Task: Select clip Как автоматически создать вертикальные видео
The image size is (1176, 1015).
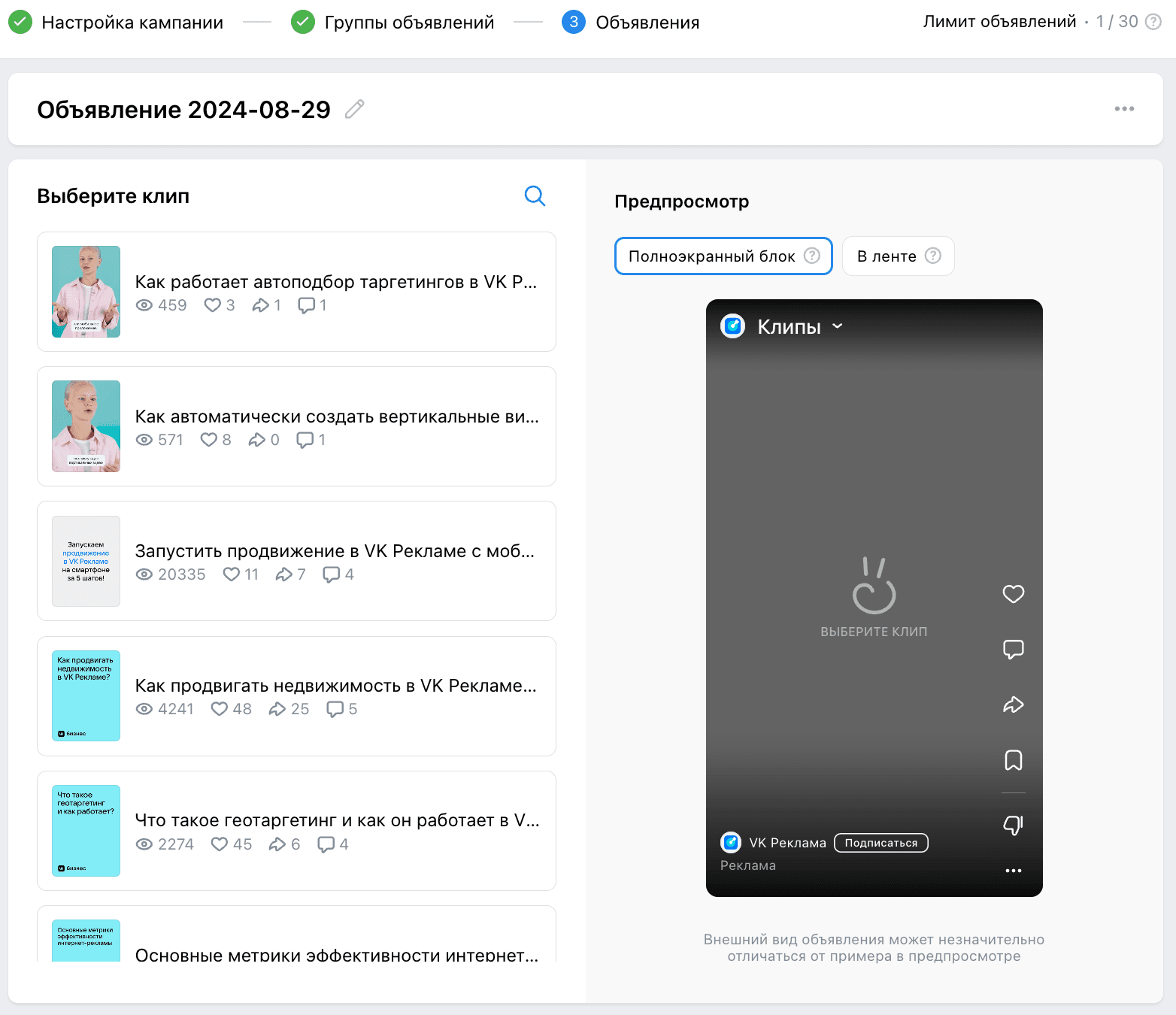Action: (296, 426)
